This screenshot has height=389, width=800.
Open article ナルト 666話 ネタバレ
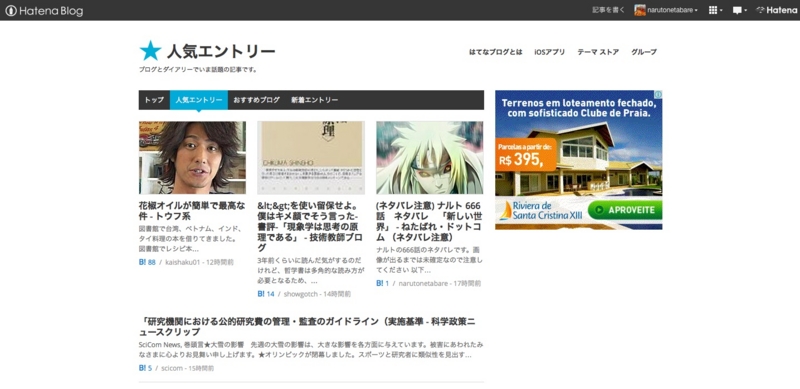click(429, 221)
